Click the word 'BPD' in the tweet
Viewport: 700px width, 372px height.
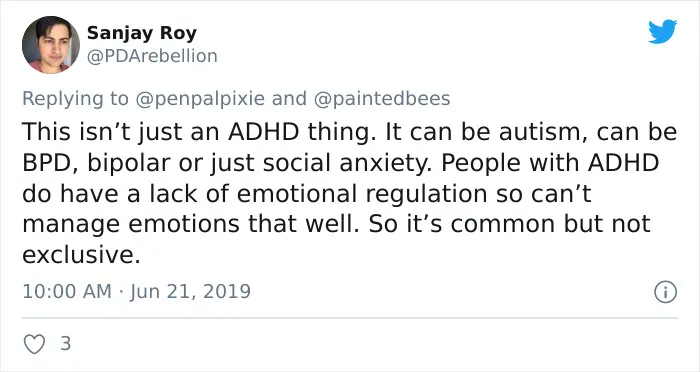tap(44, 163)
